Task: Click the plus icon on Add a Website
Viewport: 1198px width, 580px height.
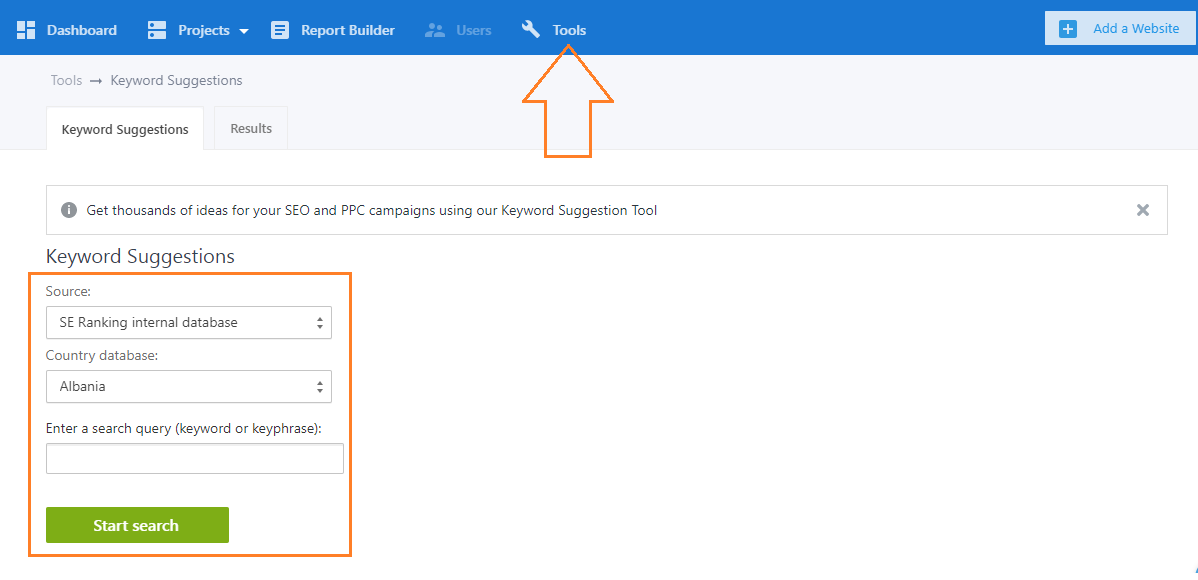Action: (1067, 29)
